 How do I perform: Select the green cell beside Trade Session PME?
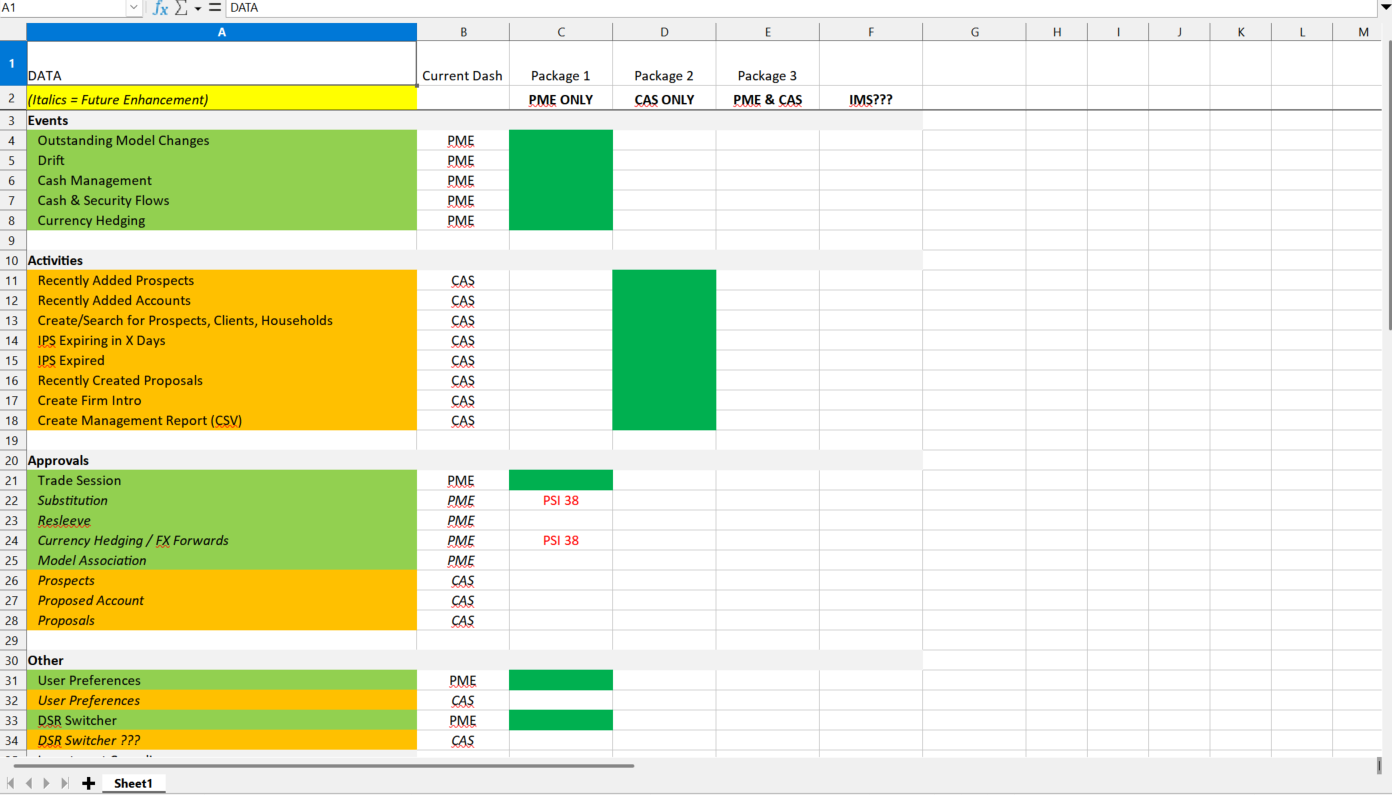pyautogui.click(x=561, y=480)
